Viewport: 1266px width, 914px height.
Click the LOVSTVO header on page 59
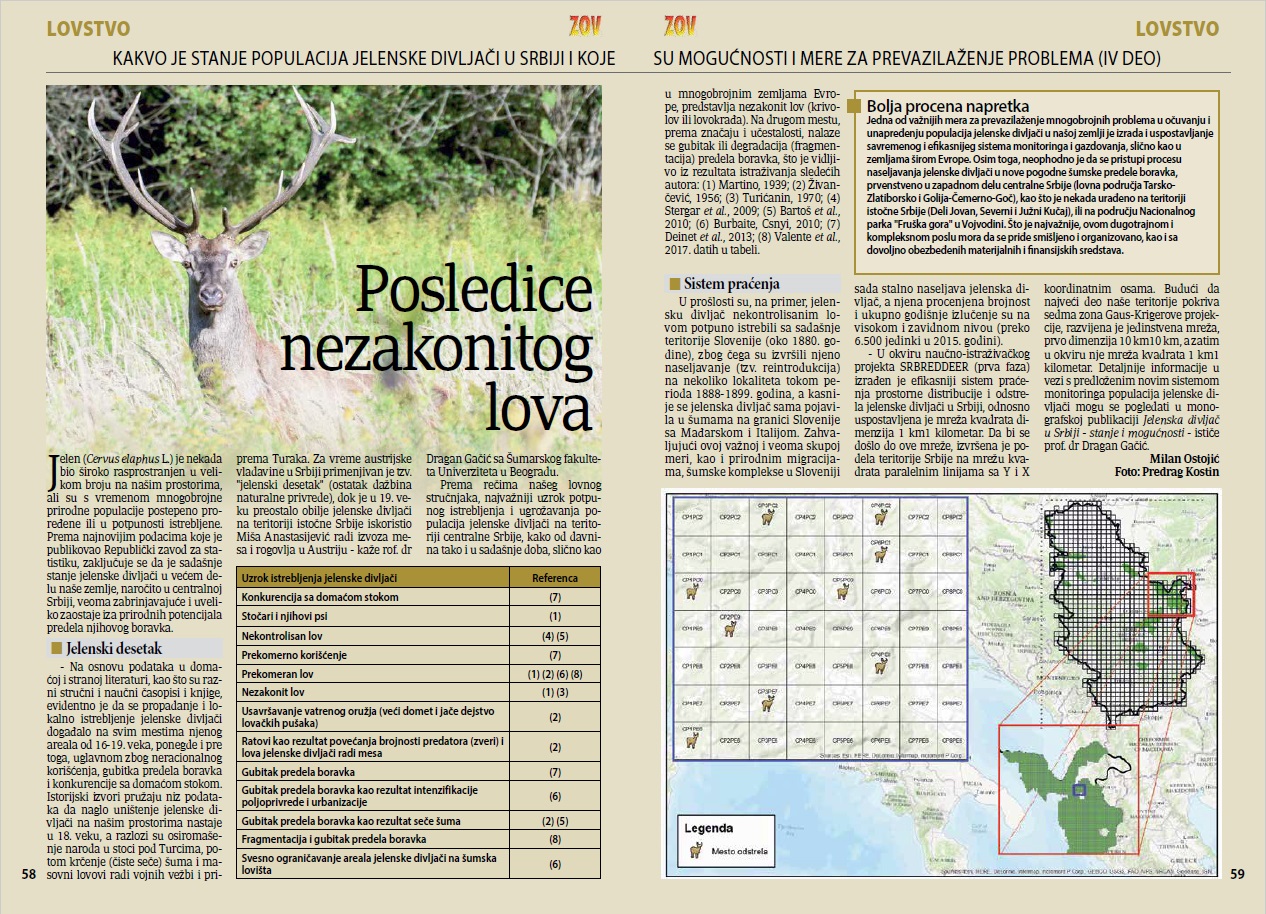point(1177,28)
